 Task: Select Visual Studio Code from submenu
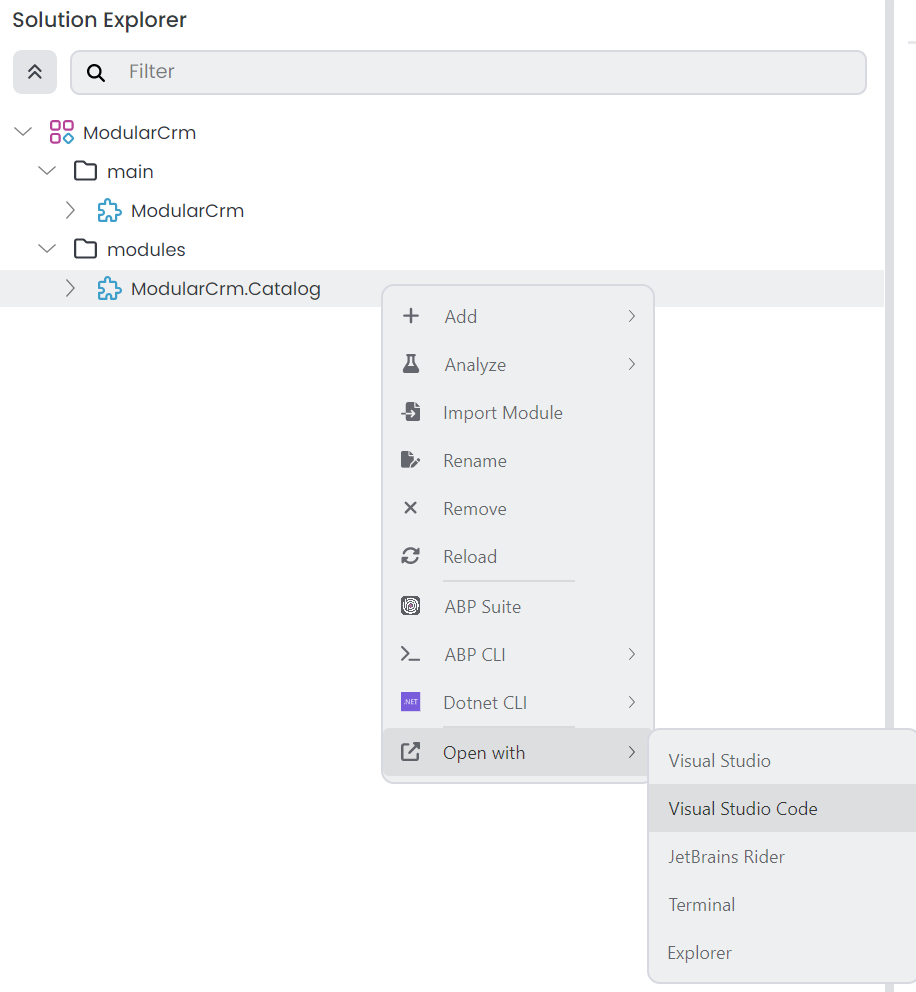(740, 808)
